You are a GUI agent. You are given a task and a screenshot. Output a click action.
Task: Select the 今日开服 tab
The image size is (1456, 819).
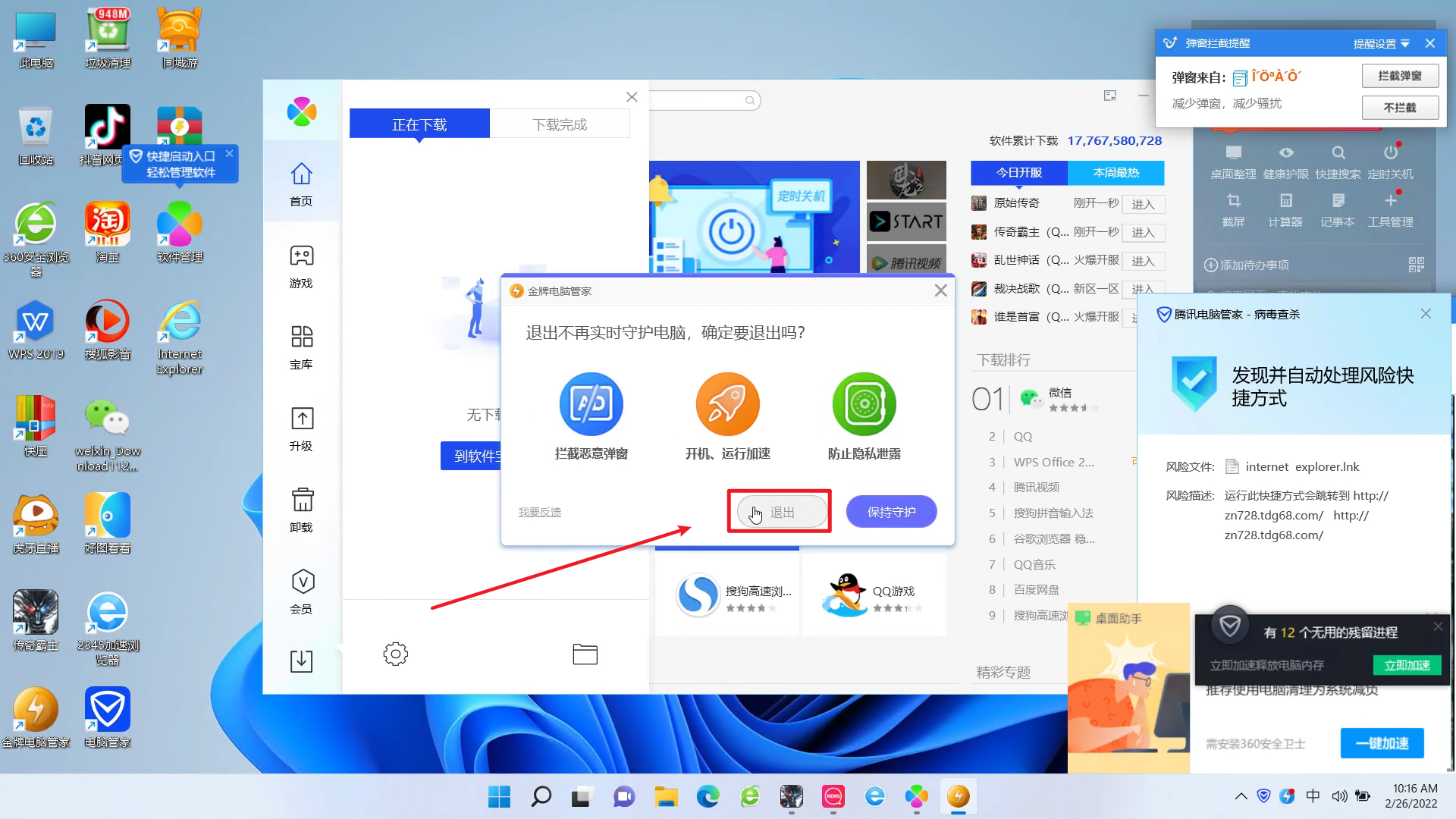[x=1018, y=173]
